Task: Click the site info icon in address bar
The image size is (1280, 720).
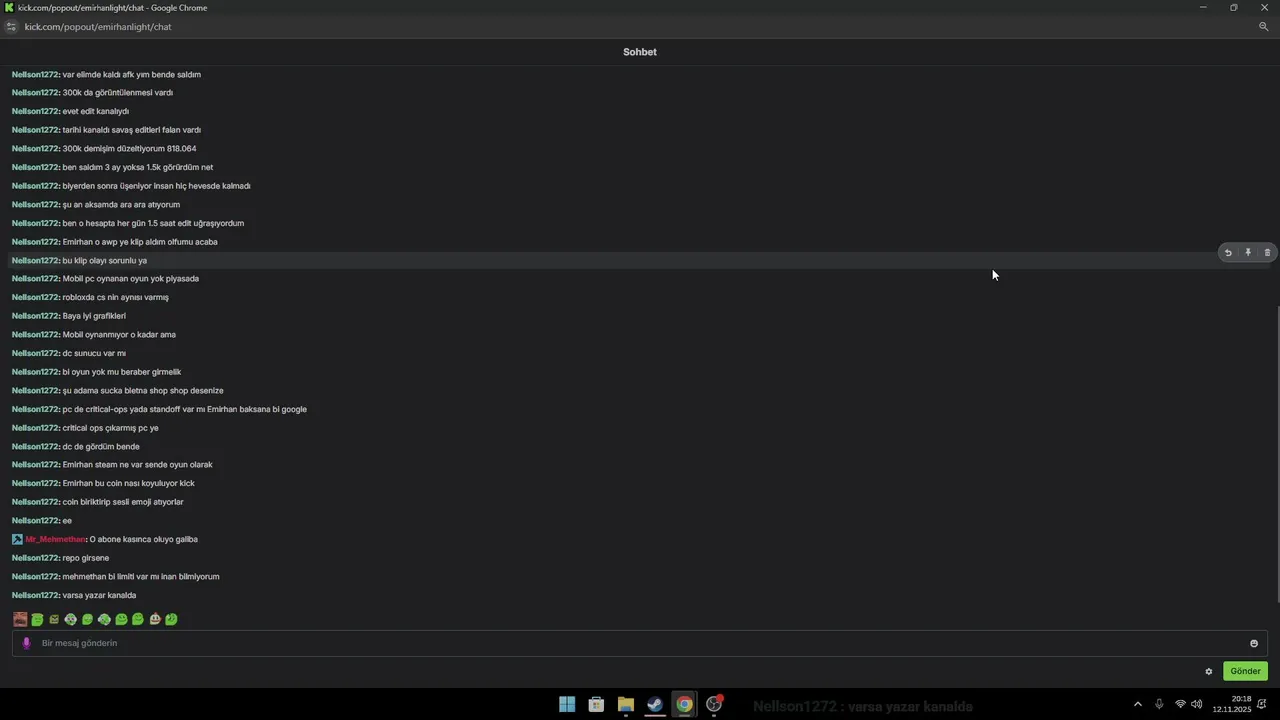Action: [11, 27]
